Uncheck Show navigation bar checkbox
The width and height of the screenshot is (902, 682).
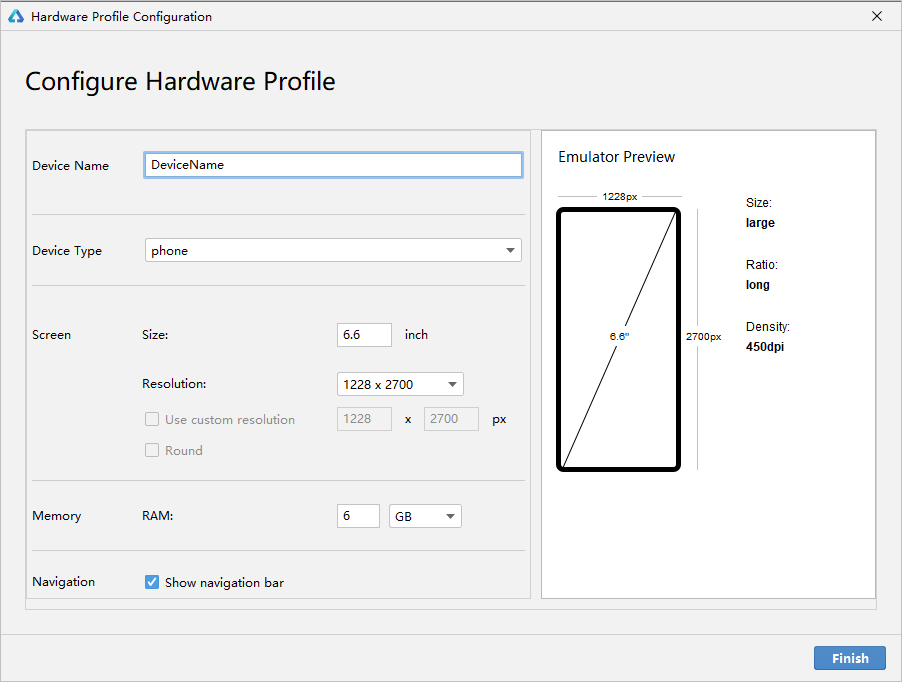(152, 583)
